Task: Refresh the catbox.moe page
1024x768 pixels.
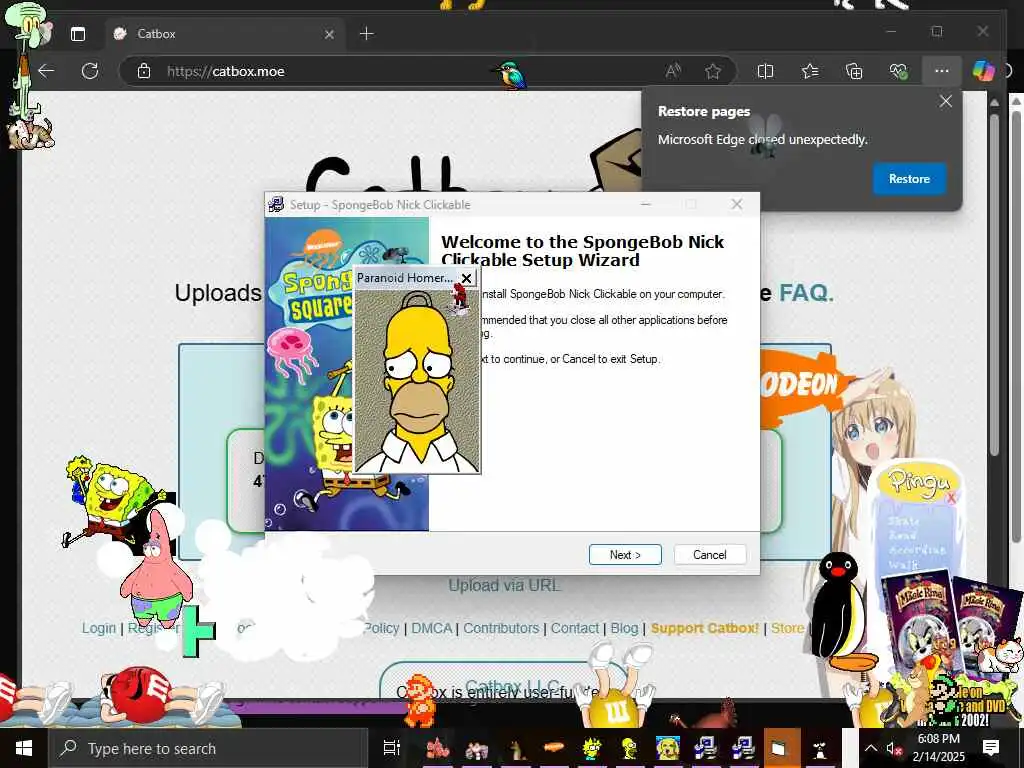Action: click(x=90, y=71)
